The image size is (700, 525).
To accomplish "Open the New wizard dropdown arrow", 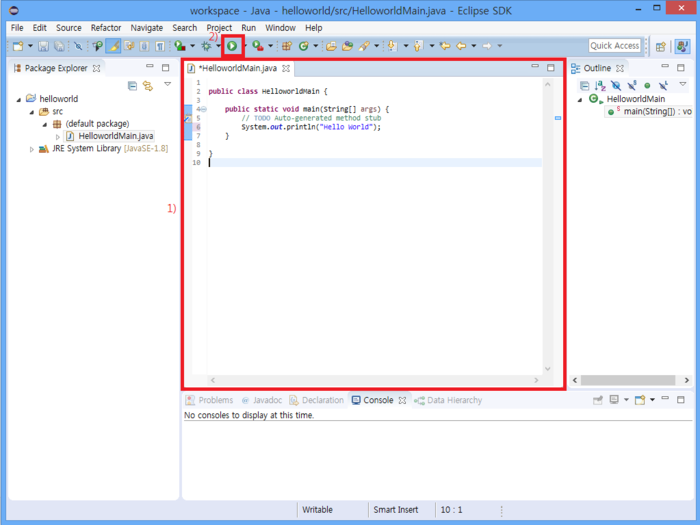I will (30, 46).
